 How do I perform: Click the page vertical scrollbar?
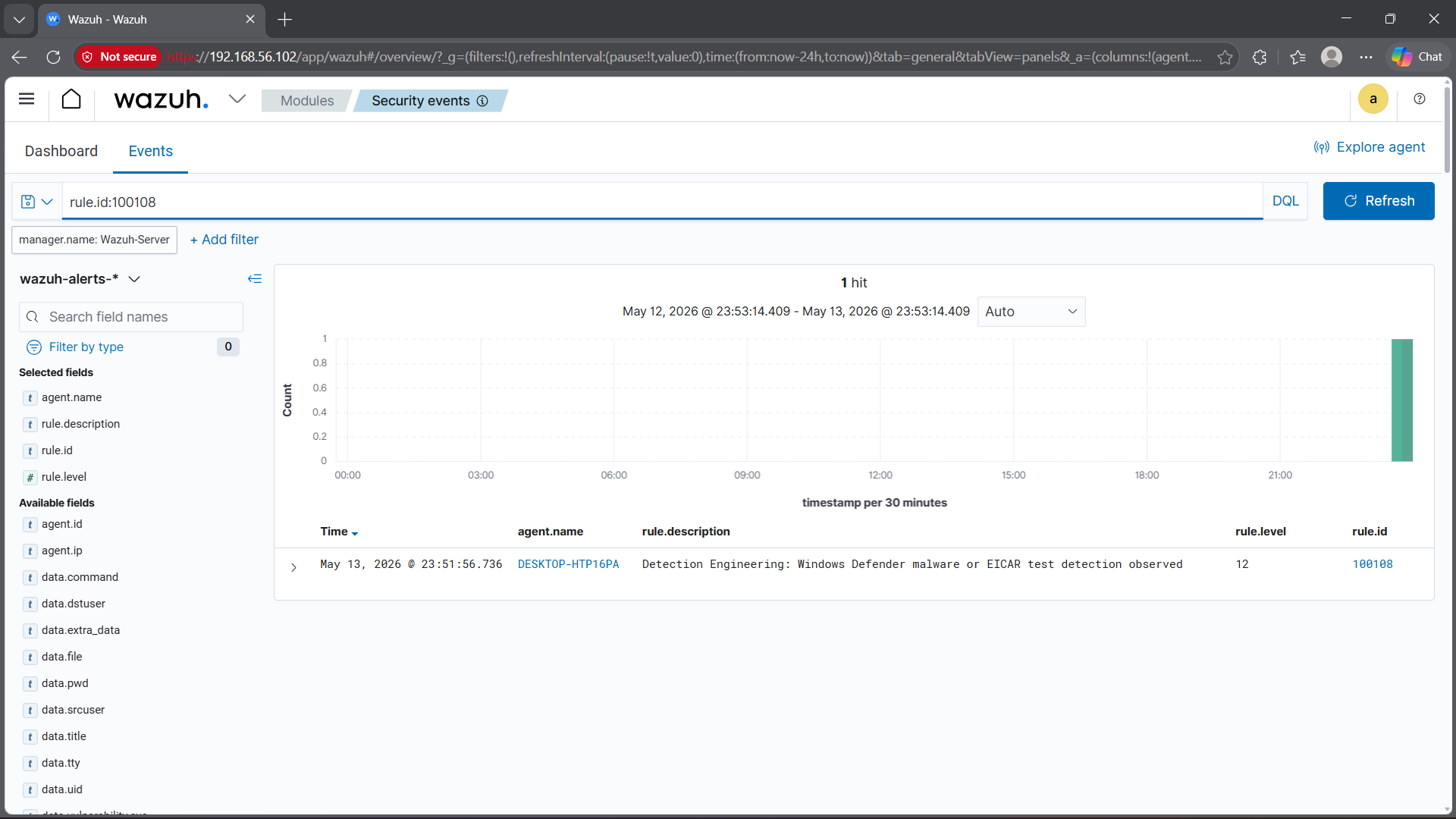tap(1448, 129)
